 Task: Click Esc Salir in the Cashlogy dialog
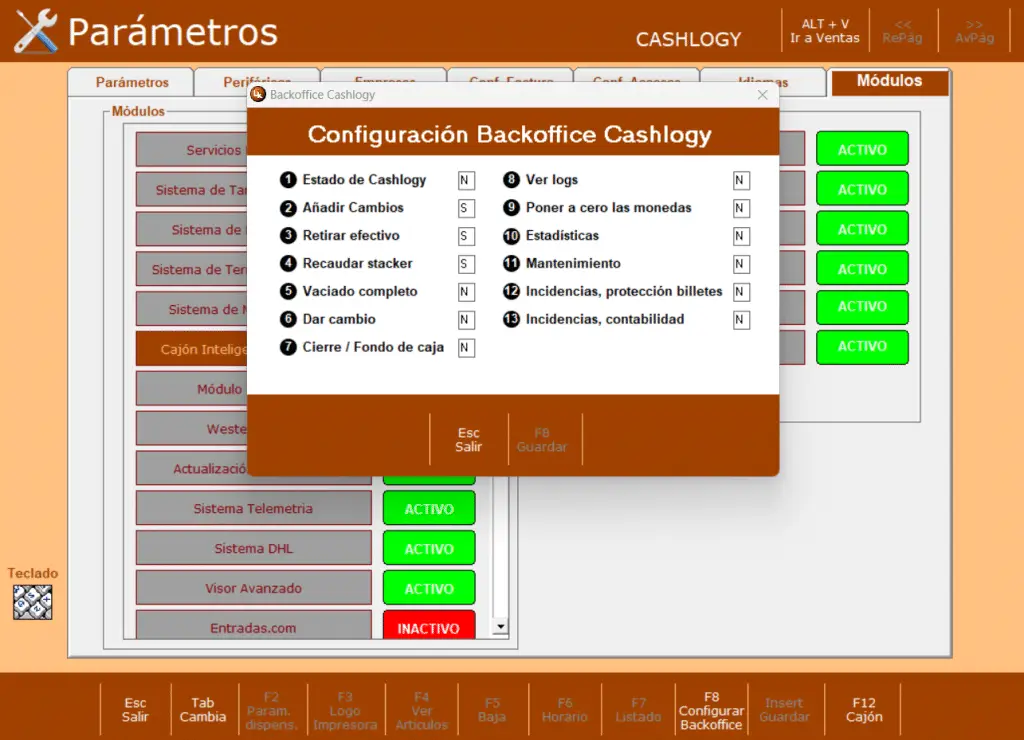pos(469,440)
